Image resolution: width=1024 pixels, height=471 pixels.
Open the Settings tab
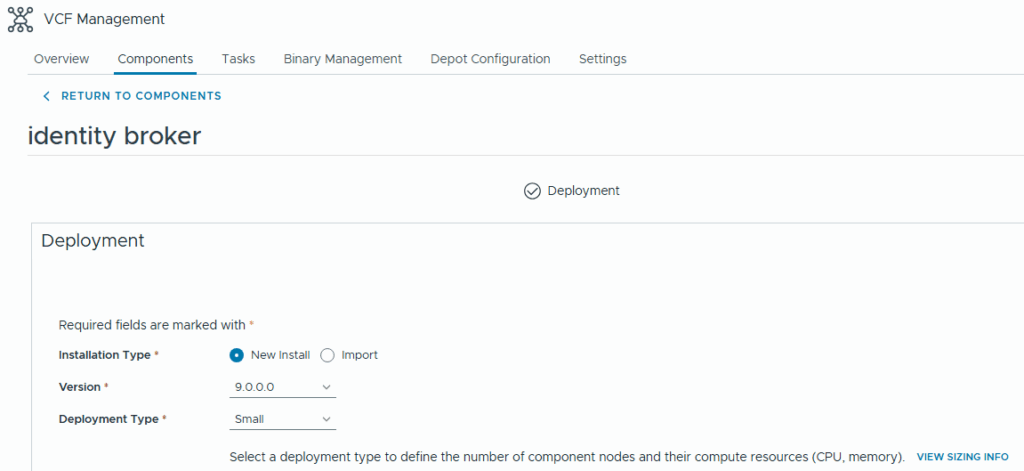602,59
